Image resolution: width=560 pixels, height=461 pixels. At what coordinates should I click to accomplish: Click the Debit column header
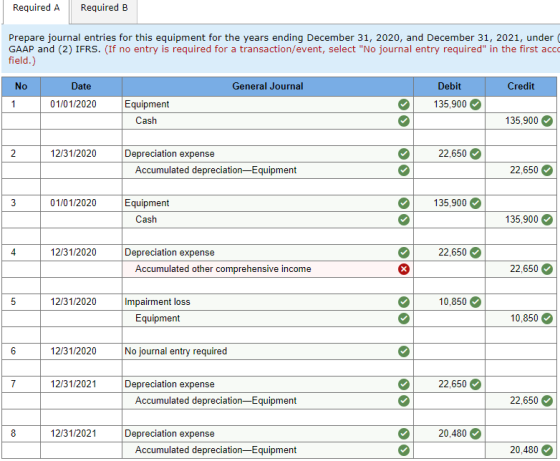point(449,86)
